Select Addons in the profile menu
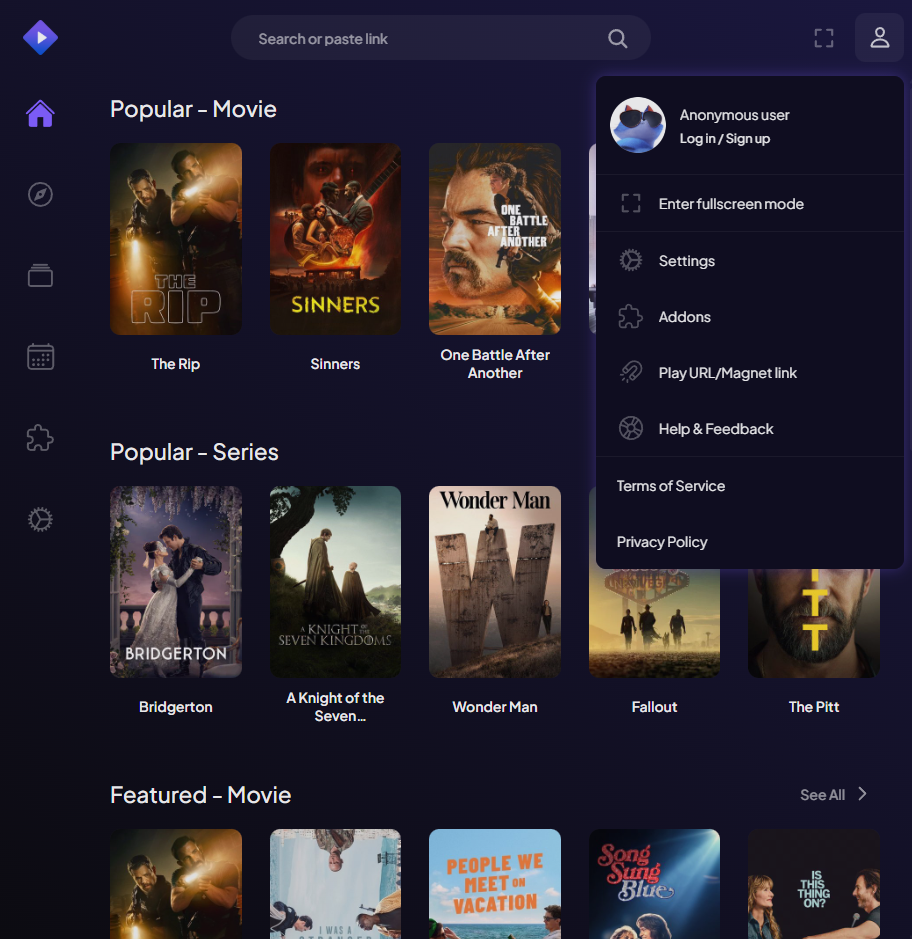The height and width of the screenshot is (939, 912). (684, 317)
